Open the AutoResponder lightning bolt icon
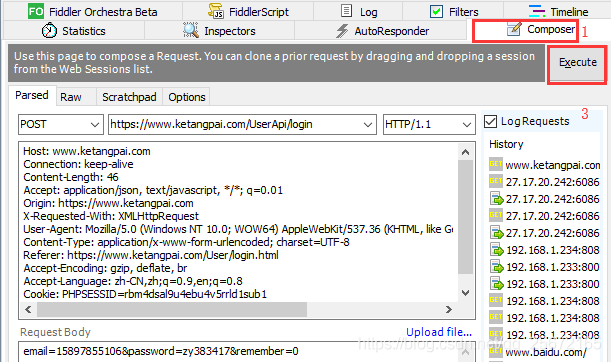This screenshot has width=611, height=362. coord(342,31)
